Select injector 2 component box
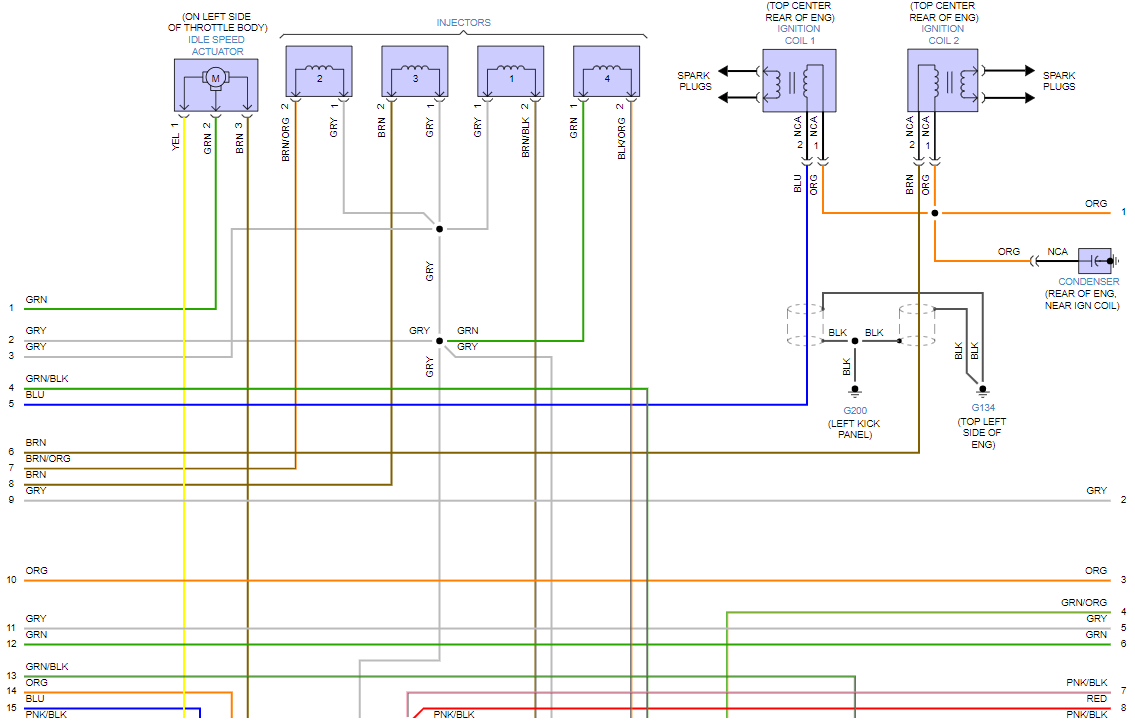 (319, 72)
